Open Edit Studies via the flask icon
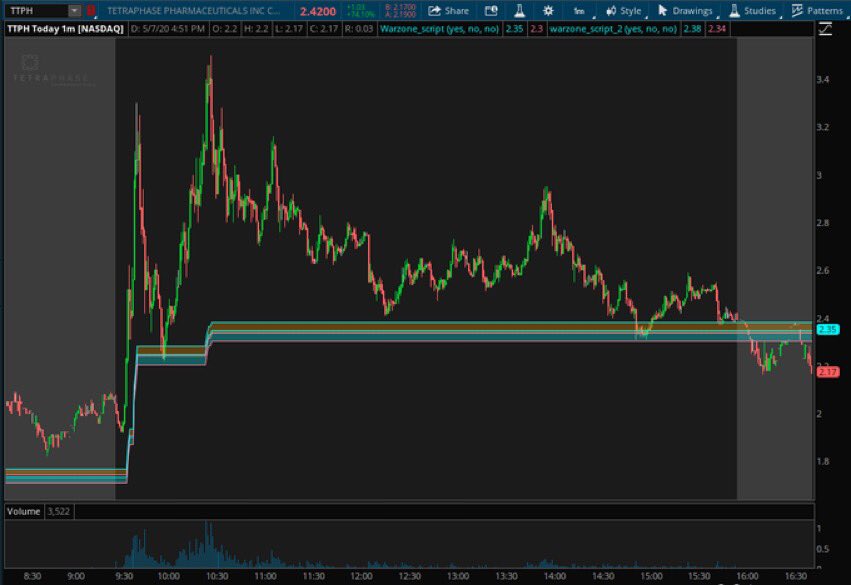The image size is (851, 585). (x=519, y=10)
